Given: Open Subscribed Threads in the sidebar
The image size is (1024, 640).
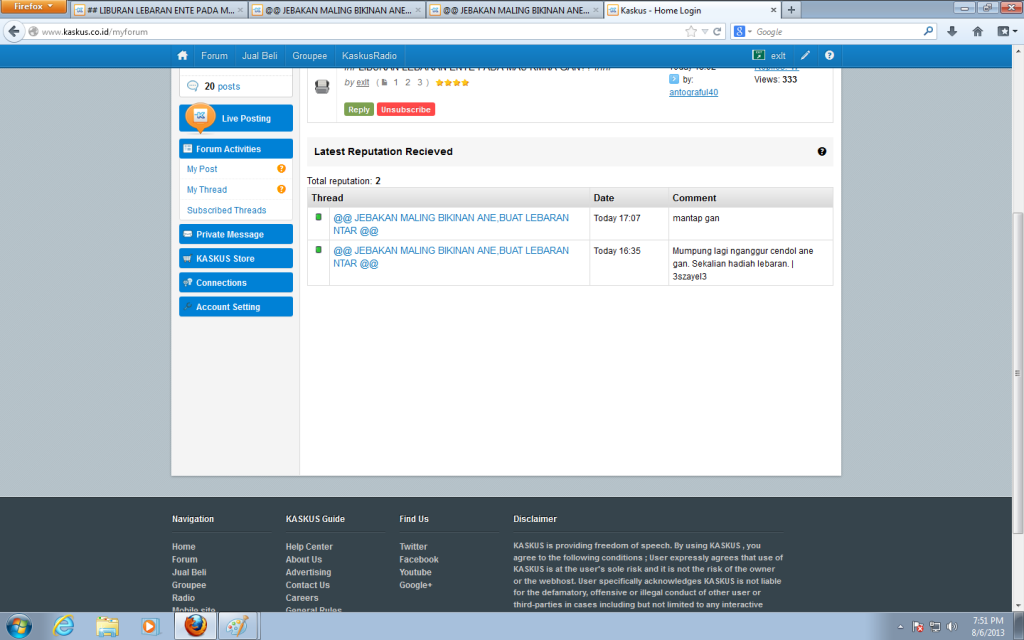Looking at the screenshot, I should (x=226, y=210).
